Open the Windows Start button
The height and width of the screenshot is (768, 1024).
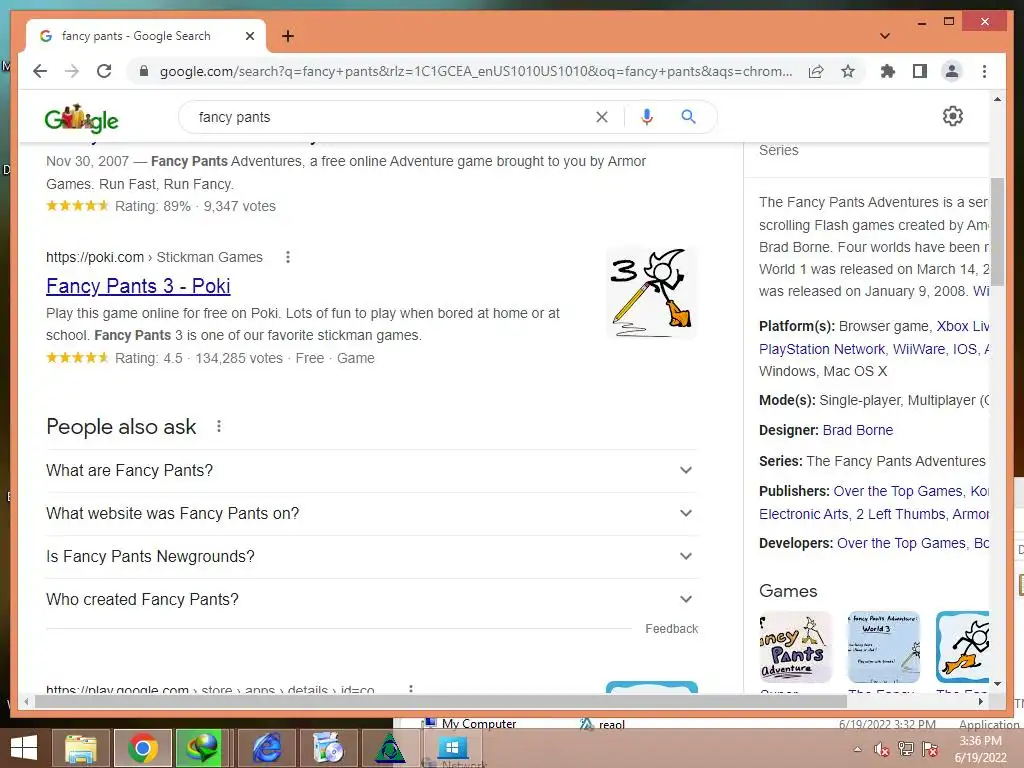pyautogui.click(x=24, y=748)
